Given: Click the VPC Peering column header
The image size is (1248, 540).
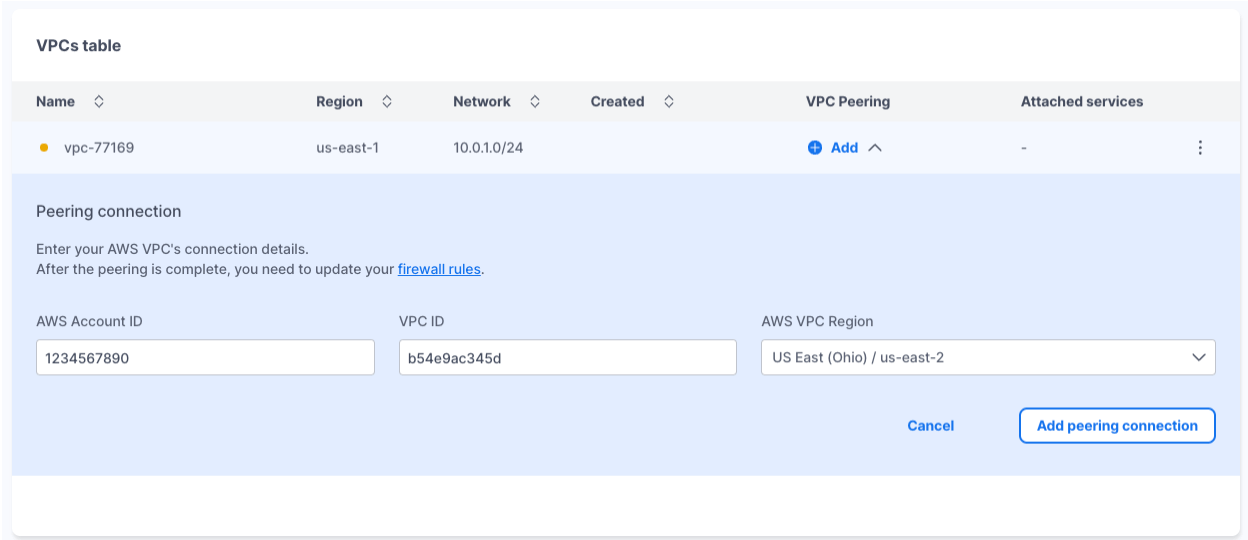Looking at the screenshot, I should coord(847,101).
